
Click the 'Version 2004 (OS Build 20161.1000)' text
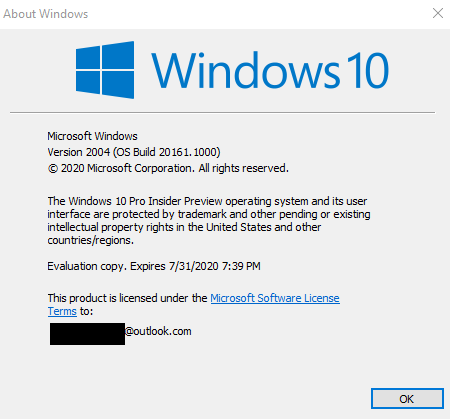[x=134, y=152]
